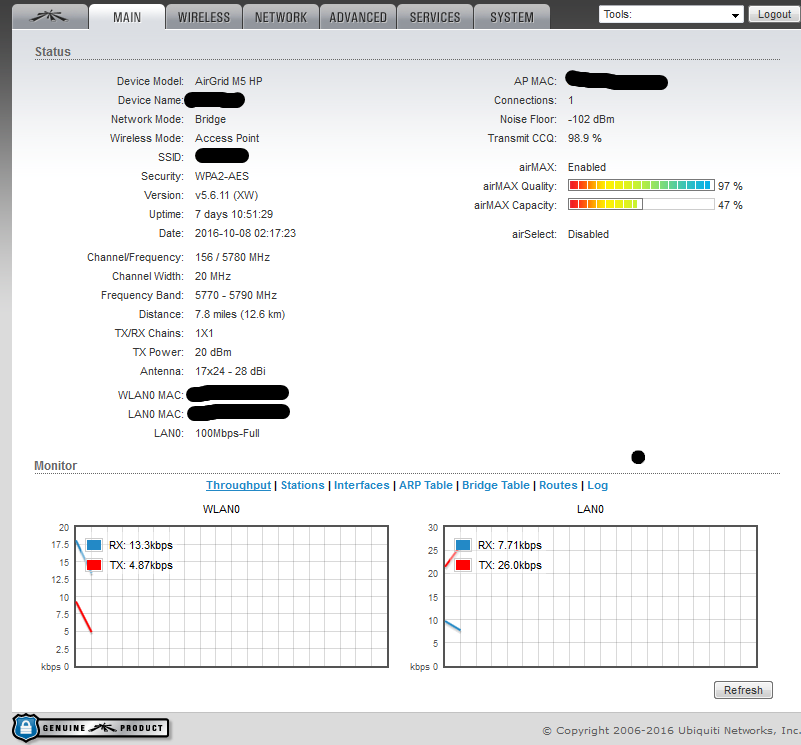Click the '20 dBm' TX power value

click(x=213, y=352)
